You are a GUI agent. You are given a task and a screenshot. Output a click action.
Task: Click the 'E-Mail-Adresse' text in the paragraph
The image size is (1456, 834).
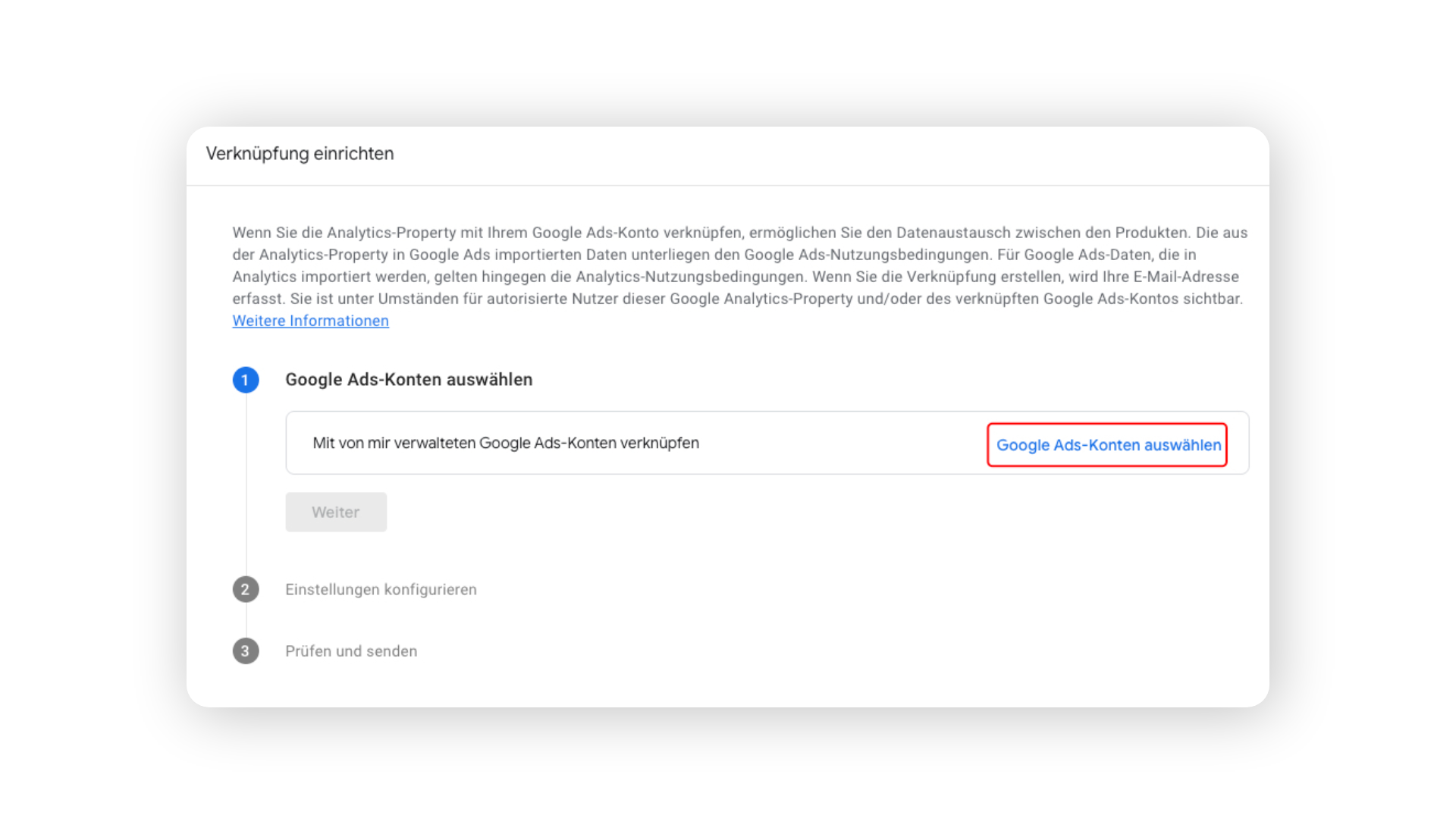click(x=1186, y=277)
